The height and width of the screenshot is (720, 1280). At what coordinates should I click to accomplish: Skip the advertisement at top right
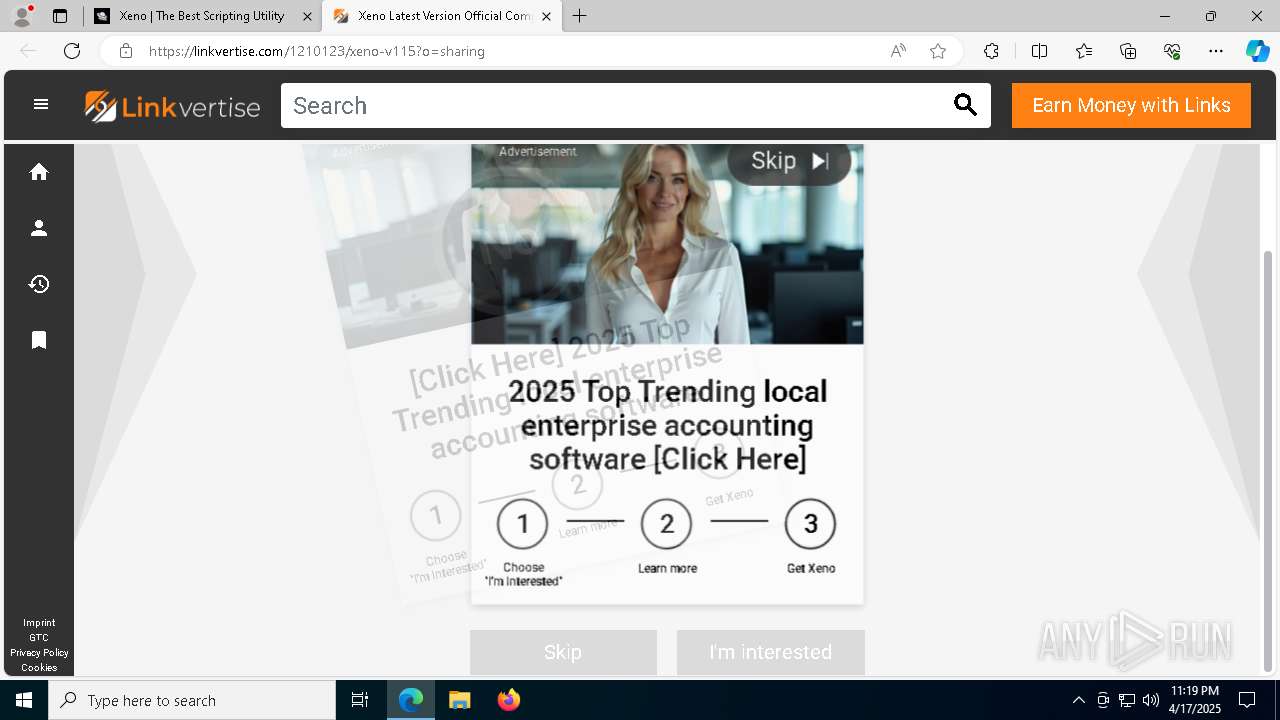coord(789,161)
